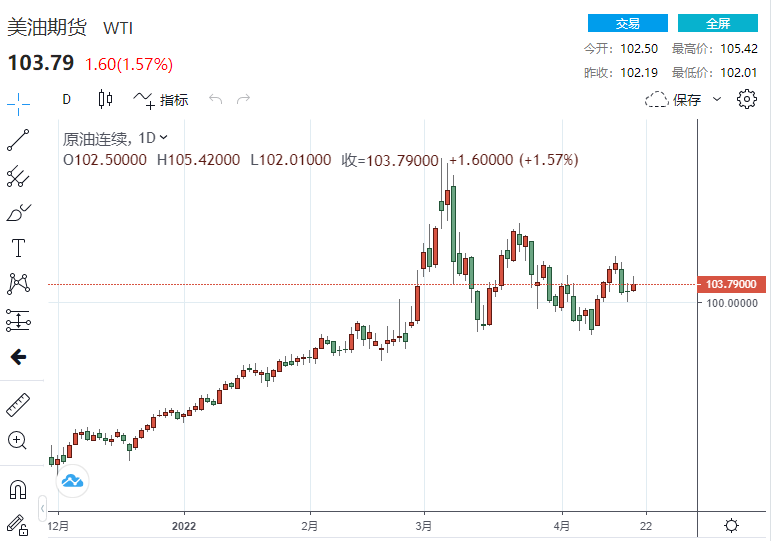Toggle the lock drawings pencil icon
The height and width of the screenshot is (541, 772).
pos(17,523)
